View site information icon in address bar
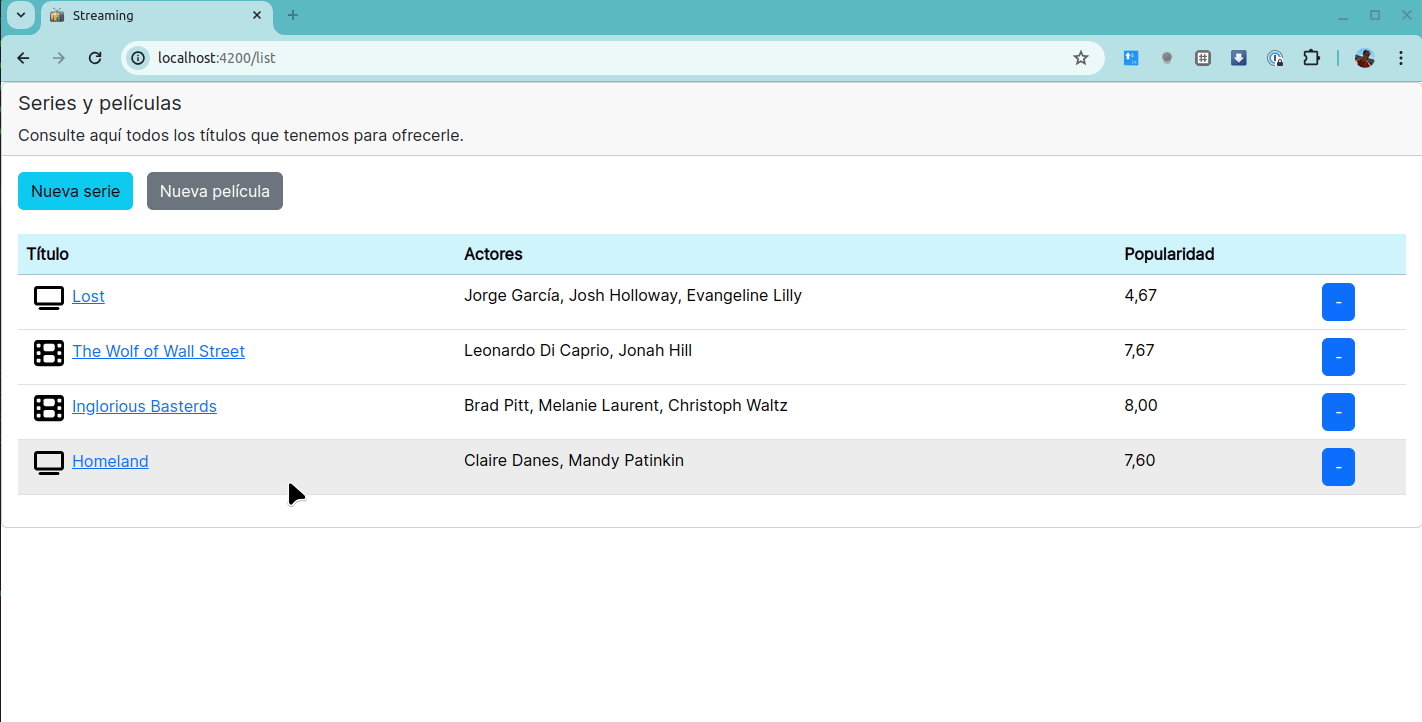 coord(139,58)
